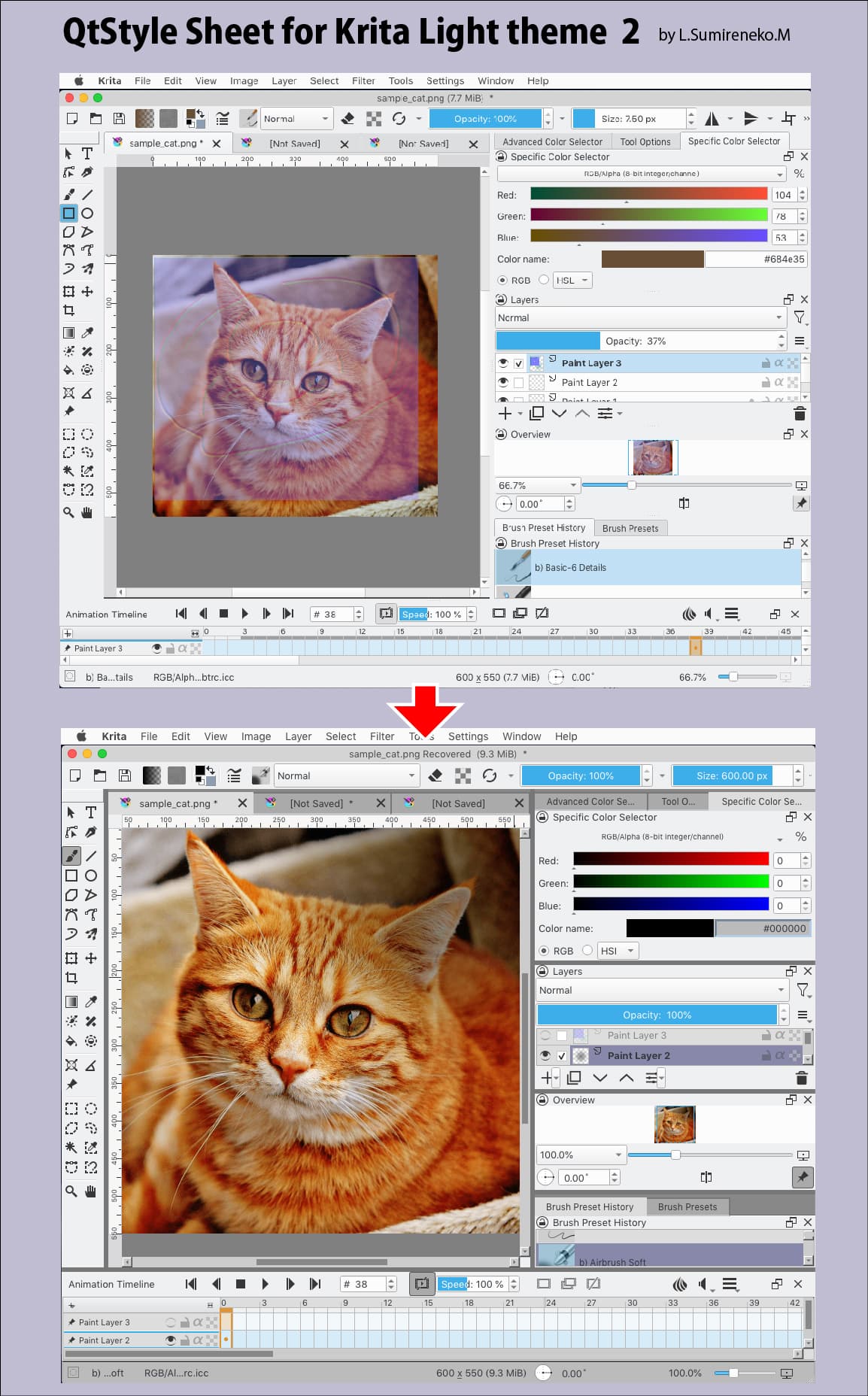Open 66.7% zoom dropdown in top Overview
The width and height of the screenshot is (868, 1396).
pyautogui.click(x=537, y=485)
